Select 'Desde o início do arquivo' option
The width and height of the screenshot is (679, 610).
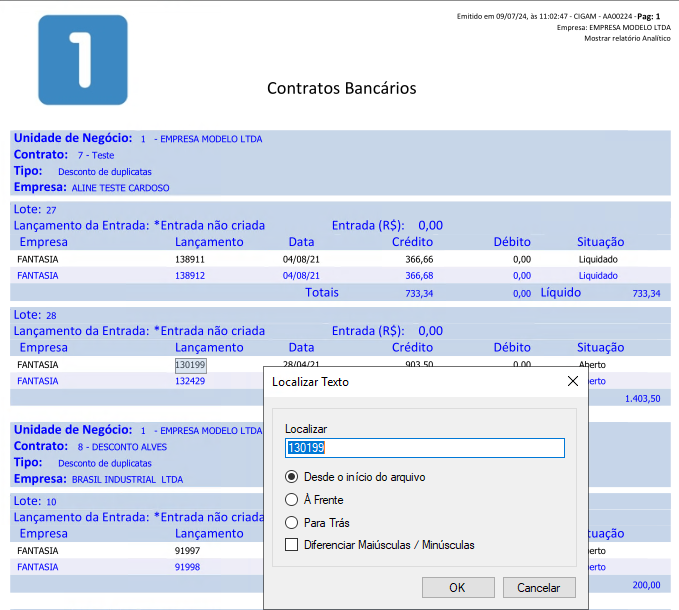(355, 477)
